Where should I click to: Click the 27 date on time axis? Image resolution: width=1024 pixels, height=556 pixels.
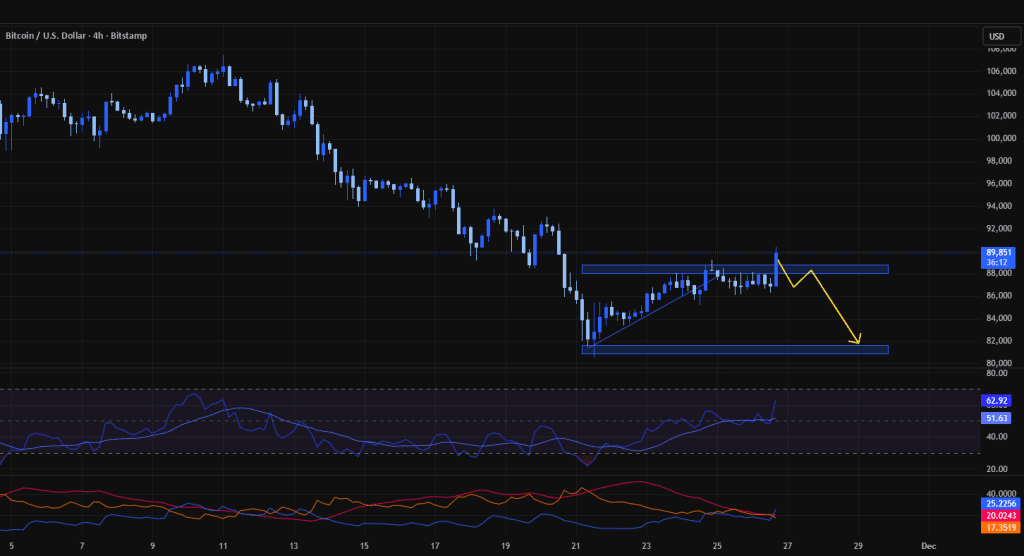coord(788,546)
